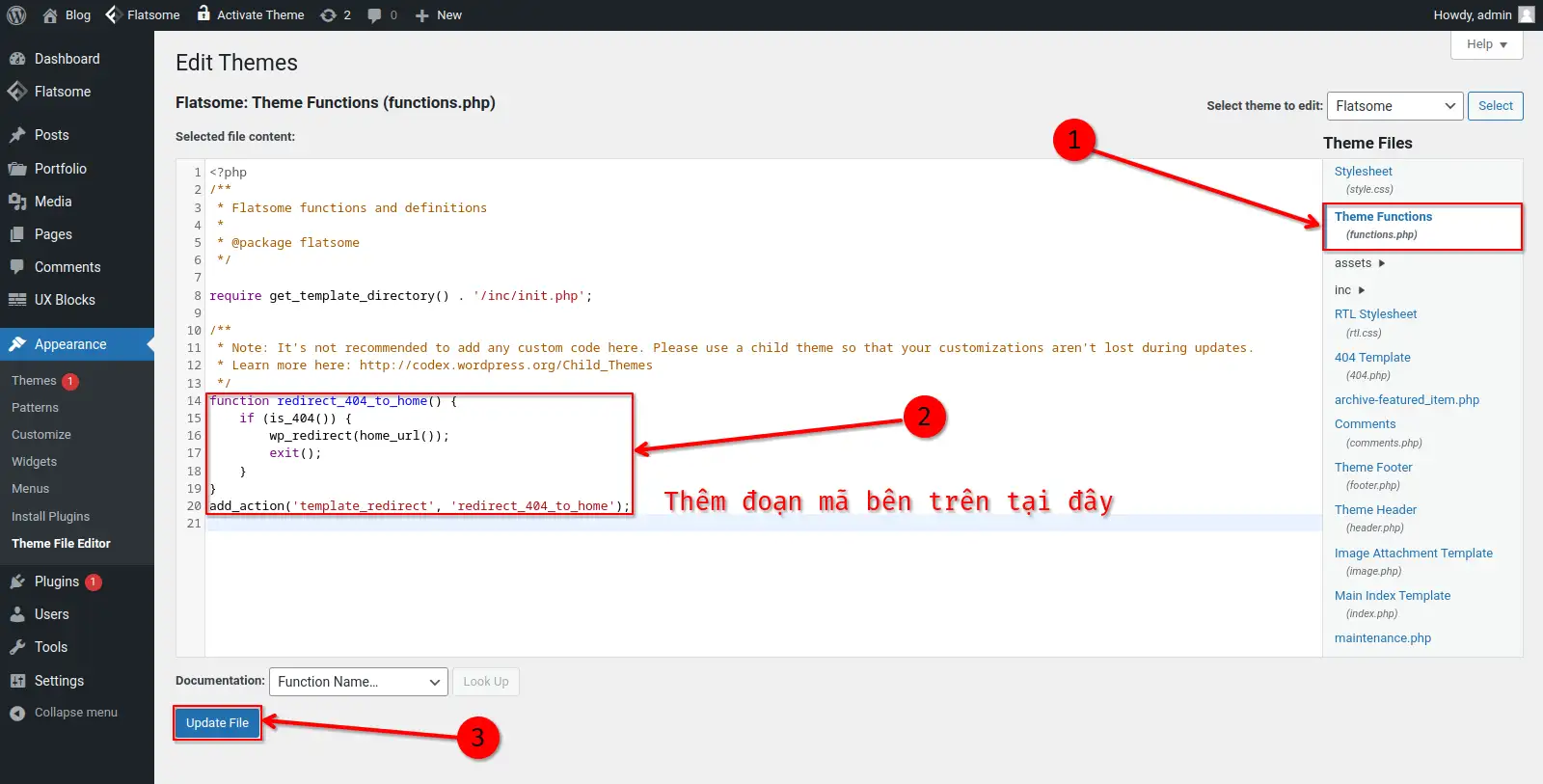Click the Themes update count badge
The width and height of the screenshot is (1543, 784).
tap(70, 382)
